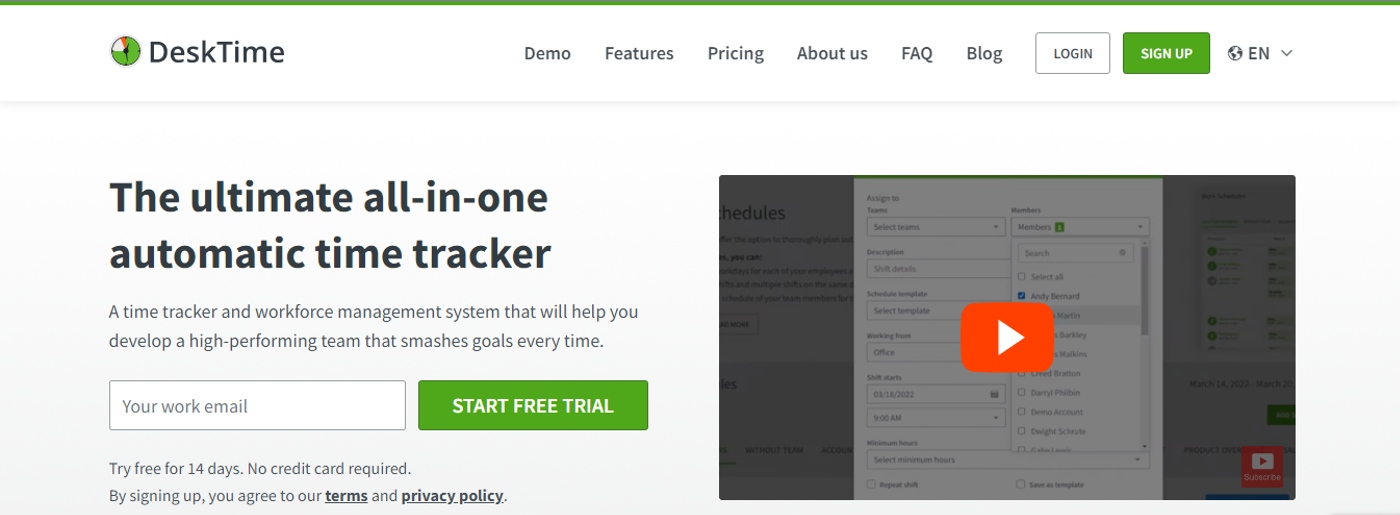Tick the Select all checkbox
The height and width of the screenshot is (515, 1400).
point(1021,276)
